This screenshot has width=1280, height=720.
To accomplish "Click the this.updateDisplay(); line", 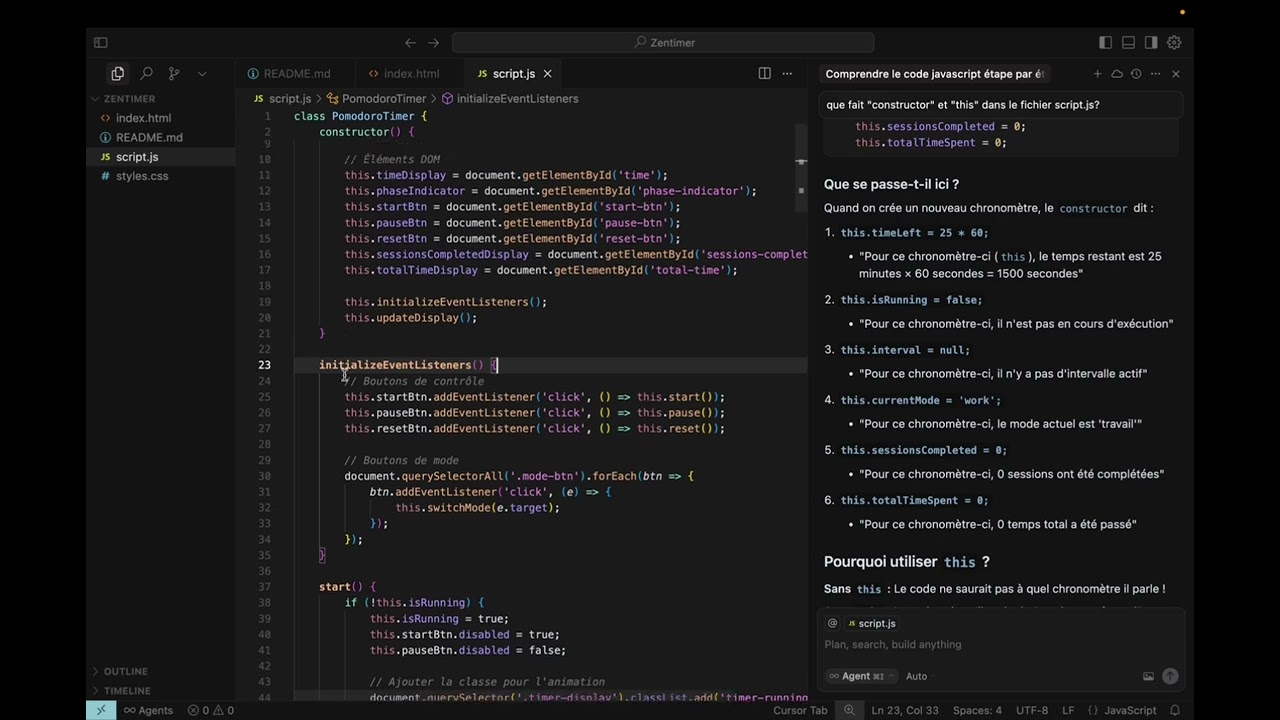I will [411, 318].
